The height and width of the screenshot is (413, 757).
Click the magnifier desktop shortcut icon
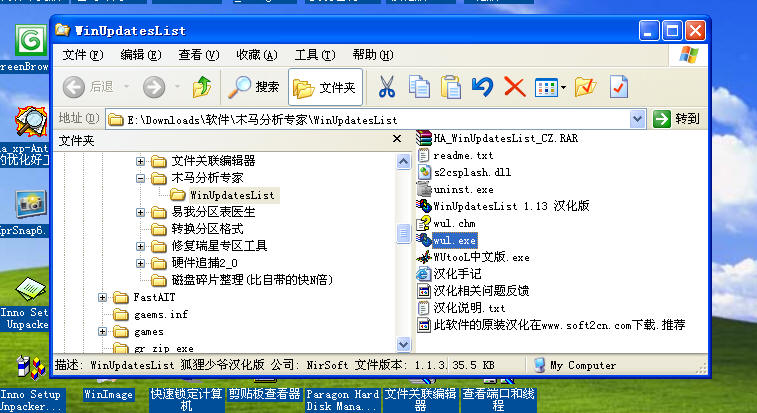30,122
